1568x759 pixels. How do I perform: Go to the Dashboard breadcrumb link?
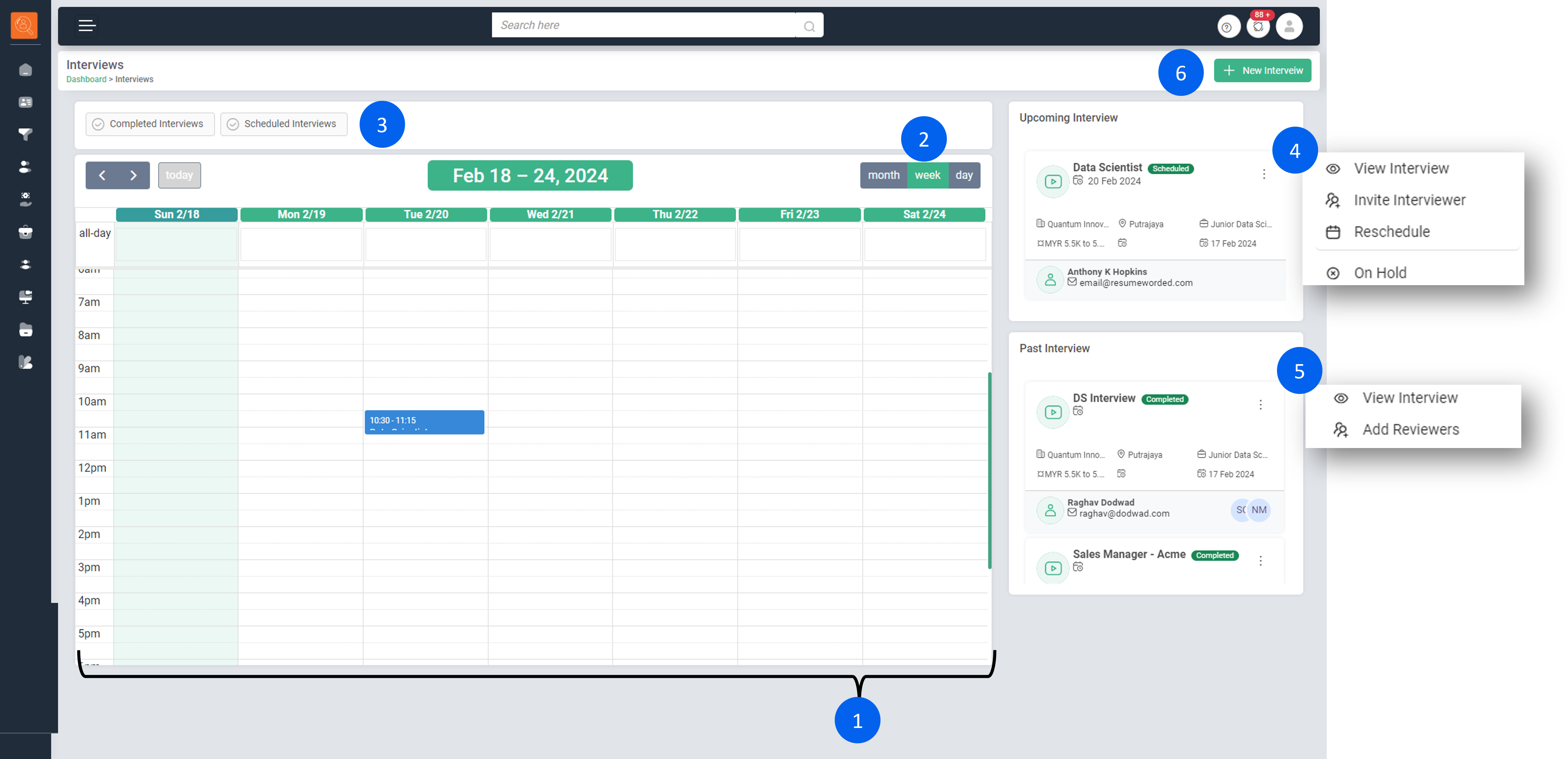(x=86, y=80)
